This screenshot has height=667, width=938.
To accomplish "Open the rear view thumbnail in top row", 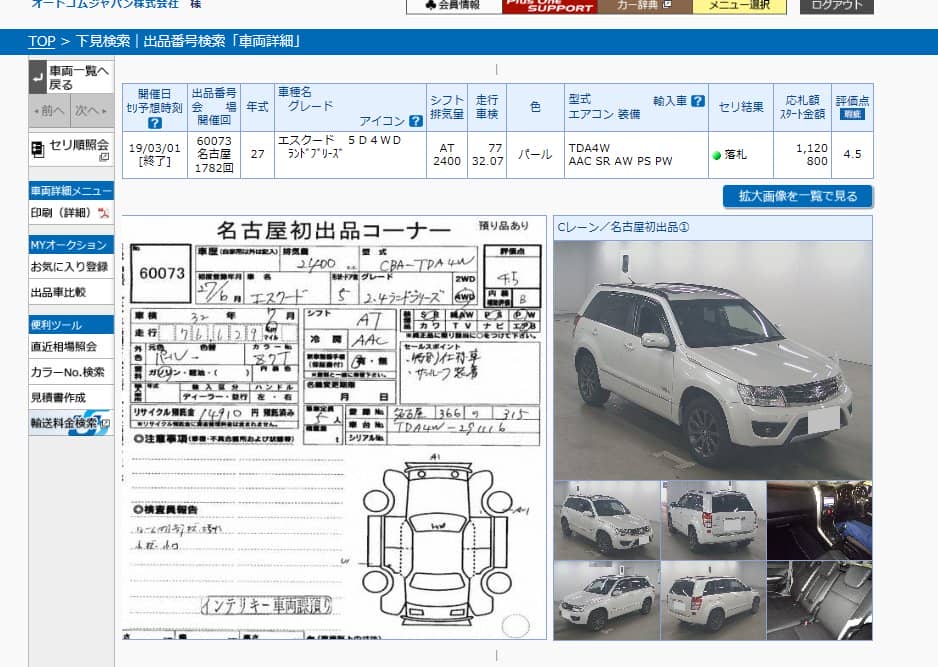I will click(713, 520).
